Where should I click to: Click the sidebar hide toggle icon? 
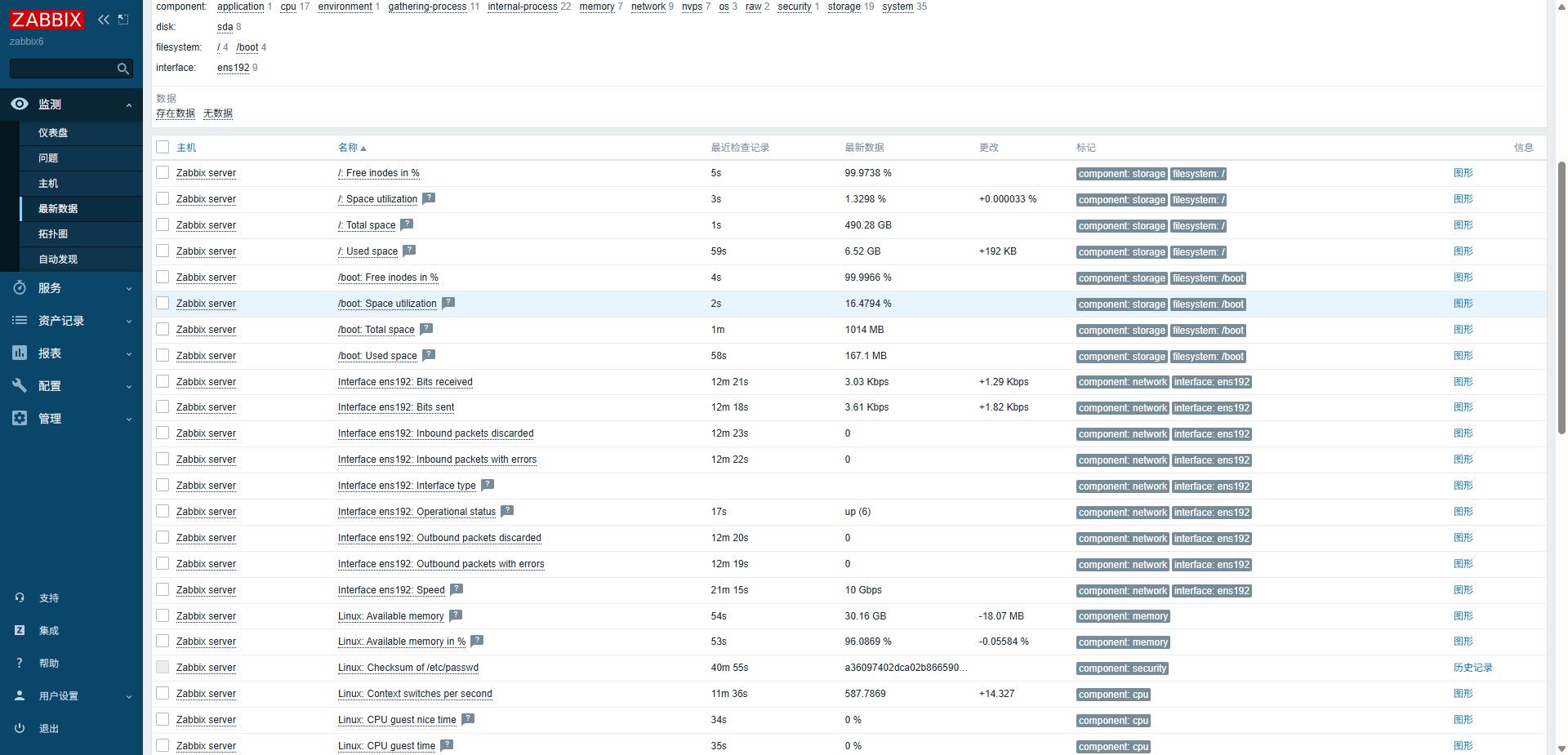click(x=123, y=20)
